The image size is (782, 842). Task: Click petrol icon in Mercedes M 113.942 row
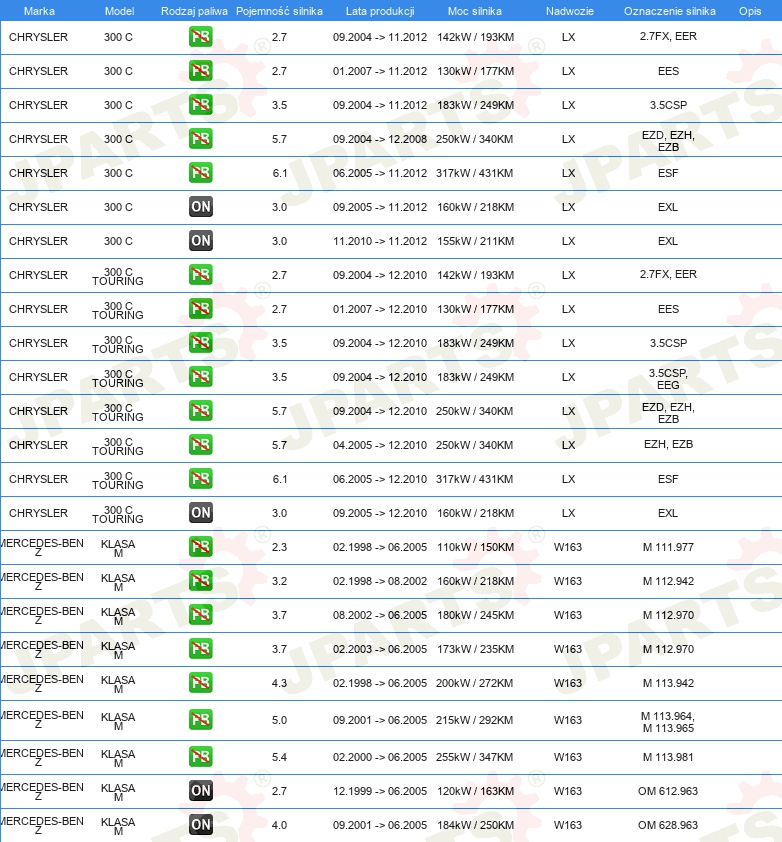(x=200, y=683)
